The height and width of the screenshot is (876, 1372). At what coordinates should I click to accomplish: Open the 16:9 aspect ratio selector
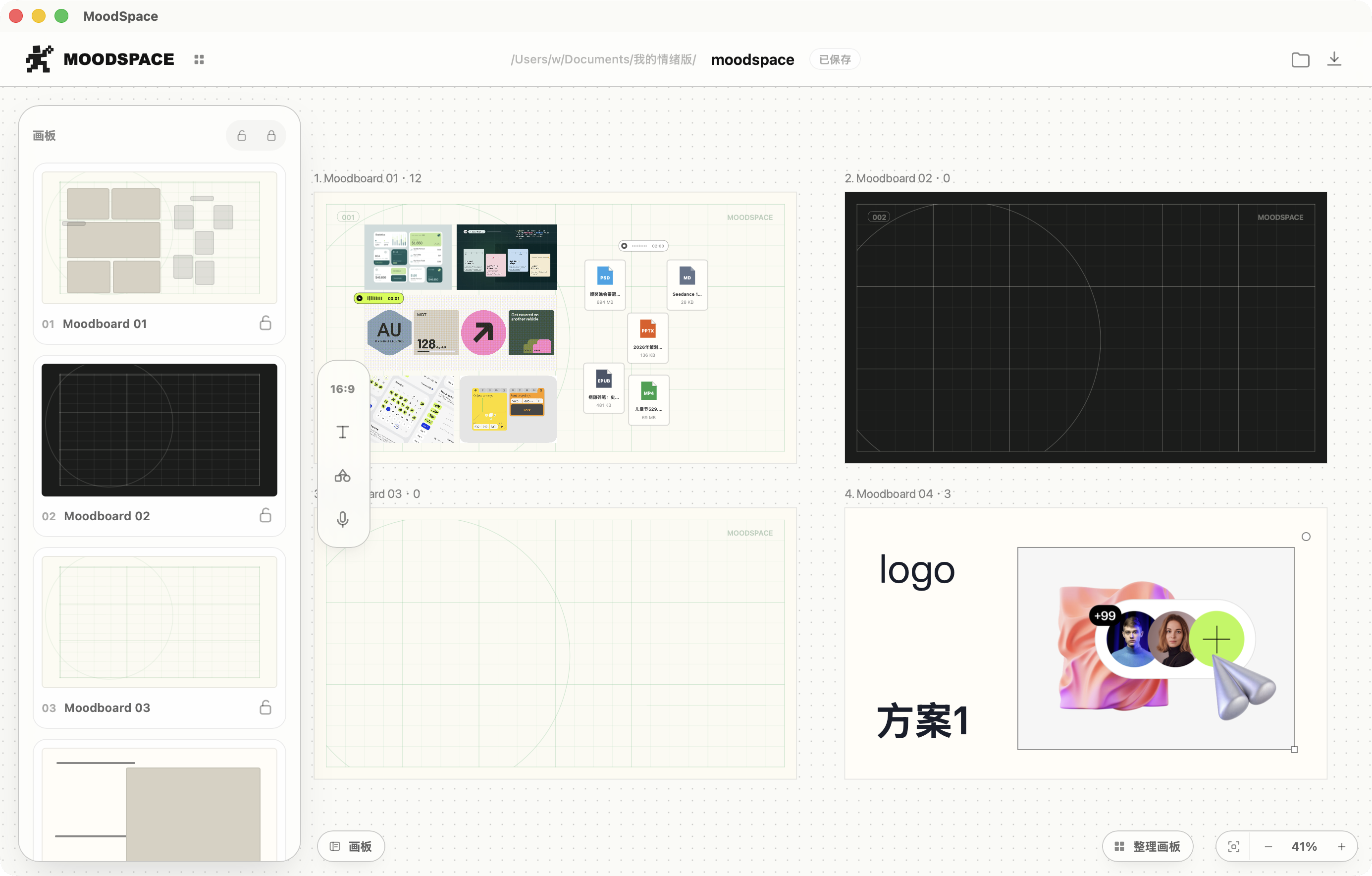342,388
